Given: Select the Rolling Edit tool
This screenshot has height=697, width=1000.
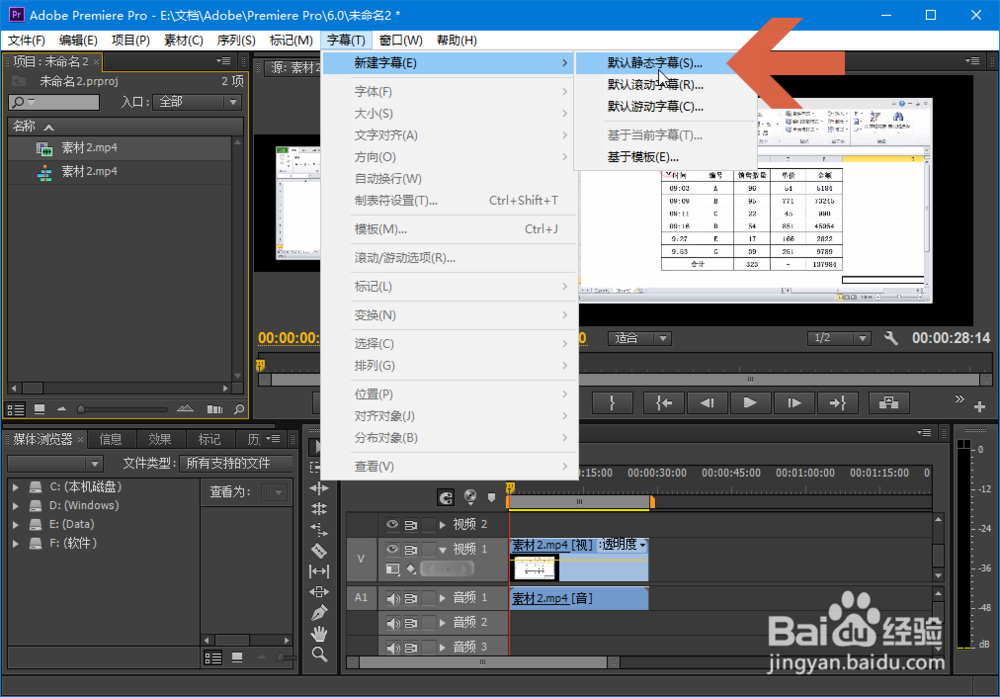Looking at the screenshot, I should click(x=319, y=509).
